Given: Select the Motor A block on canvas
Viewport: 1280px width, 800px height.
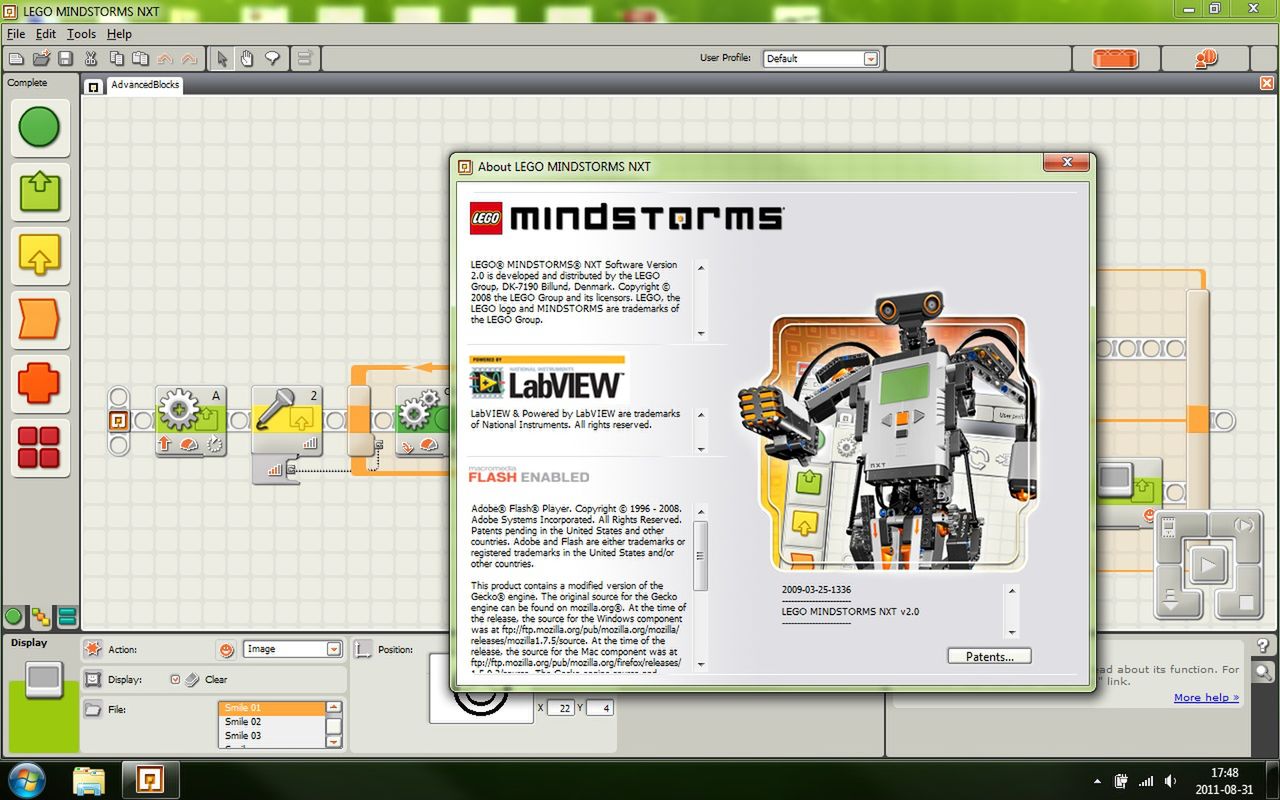Looking at the screenshot, I should tap(190, 420).
